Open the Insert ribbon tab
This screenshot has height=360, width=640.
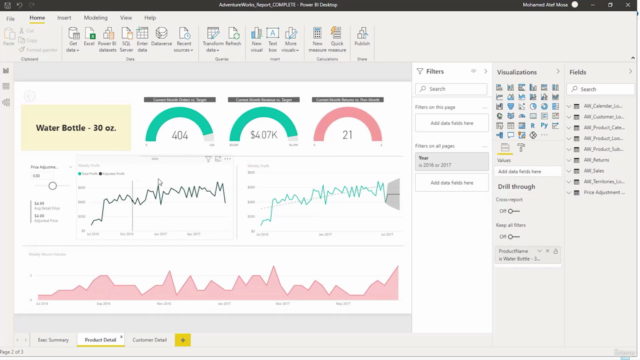pyautogui.click(x=64, y=18)
